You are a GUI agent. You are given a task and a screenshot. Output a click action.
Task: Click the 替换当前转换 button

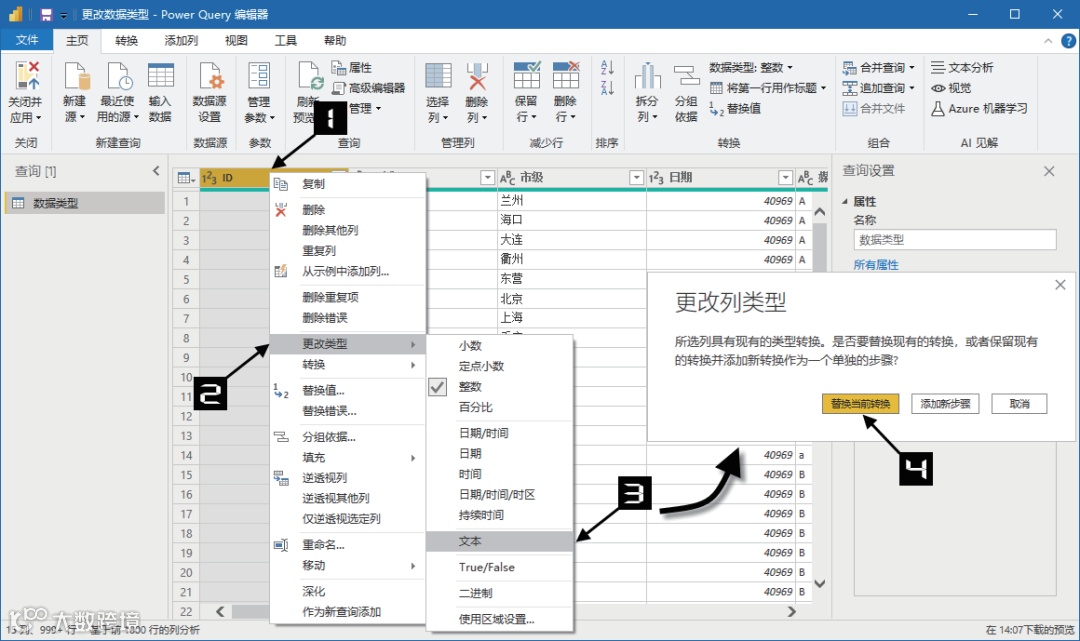click(x=860, y=403)
